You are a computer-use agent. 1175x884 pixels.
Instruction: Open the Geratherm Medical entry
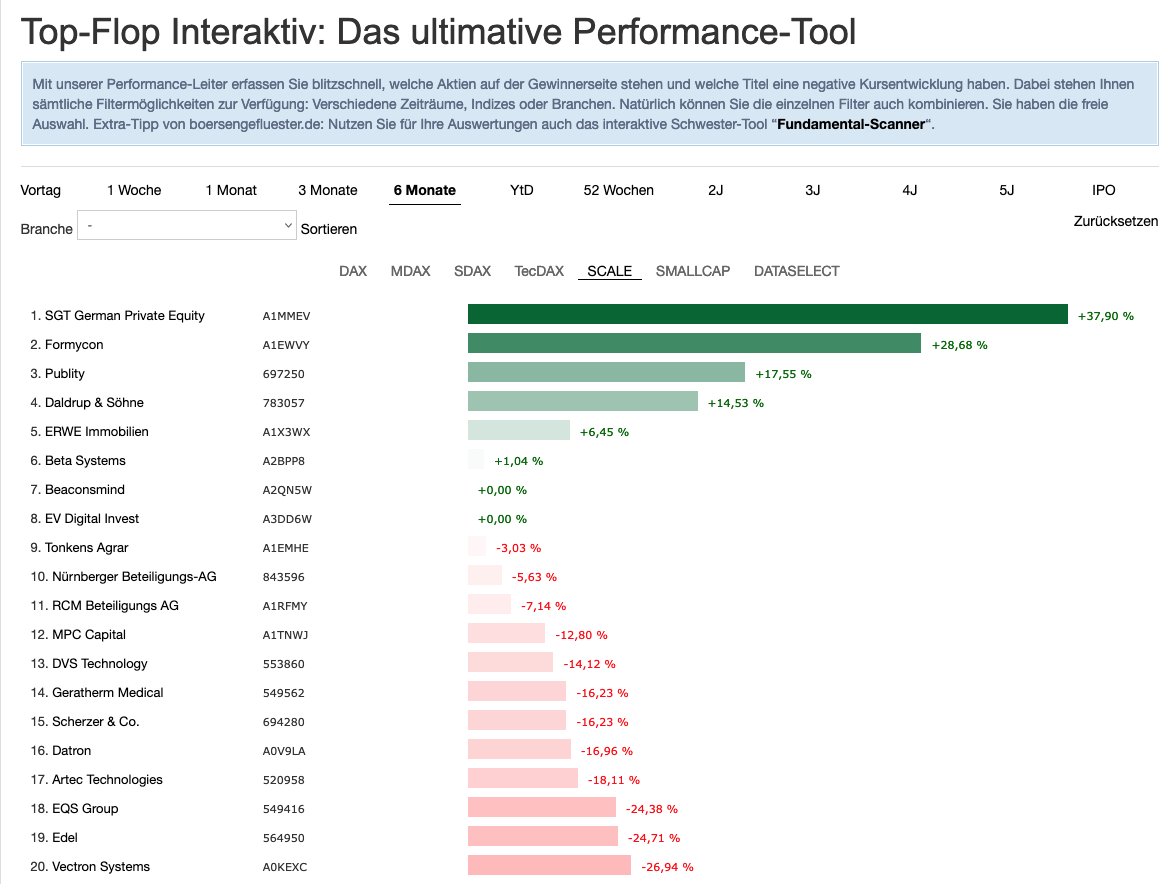(x=108, y=692)
